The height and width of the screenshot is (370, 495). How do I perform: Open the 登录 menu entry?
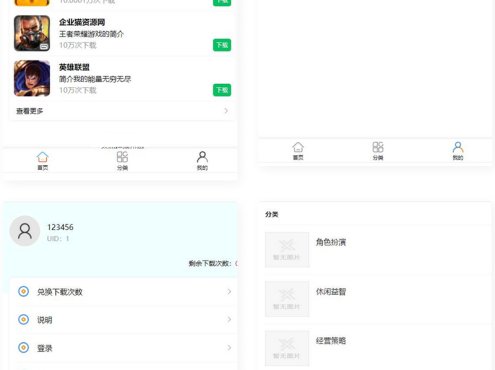pos(124,348)
